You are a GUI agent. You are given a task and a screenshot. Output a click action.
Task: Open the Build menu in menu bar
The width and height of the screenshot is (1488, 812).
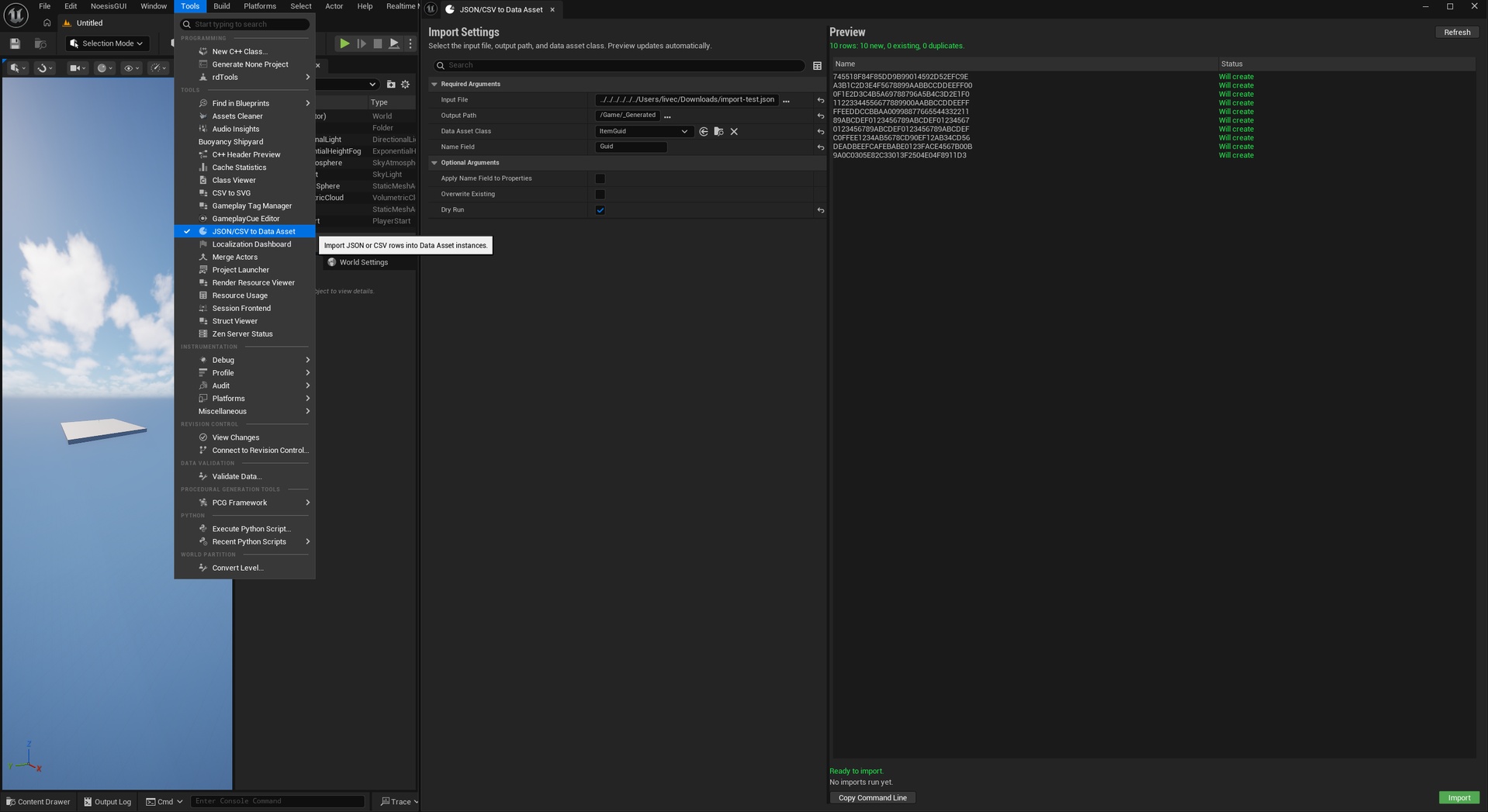[x=222, y=6]
